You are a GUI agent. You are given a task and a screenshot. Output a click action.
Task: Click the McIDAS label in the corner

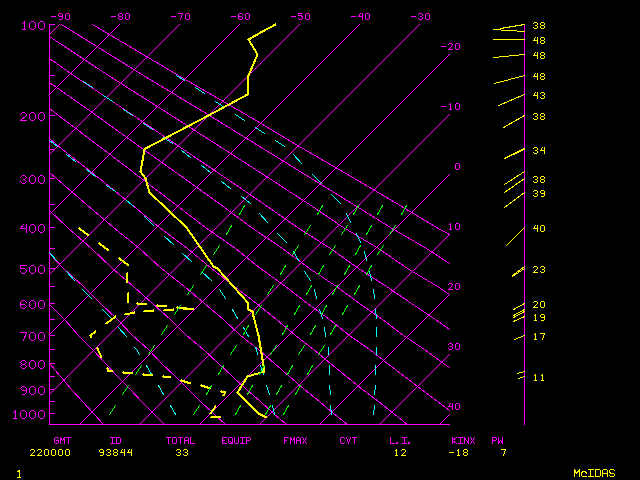[x=593, y=472]
